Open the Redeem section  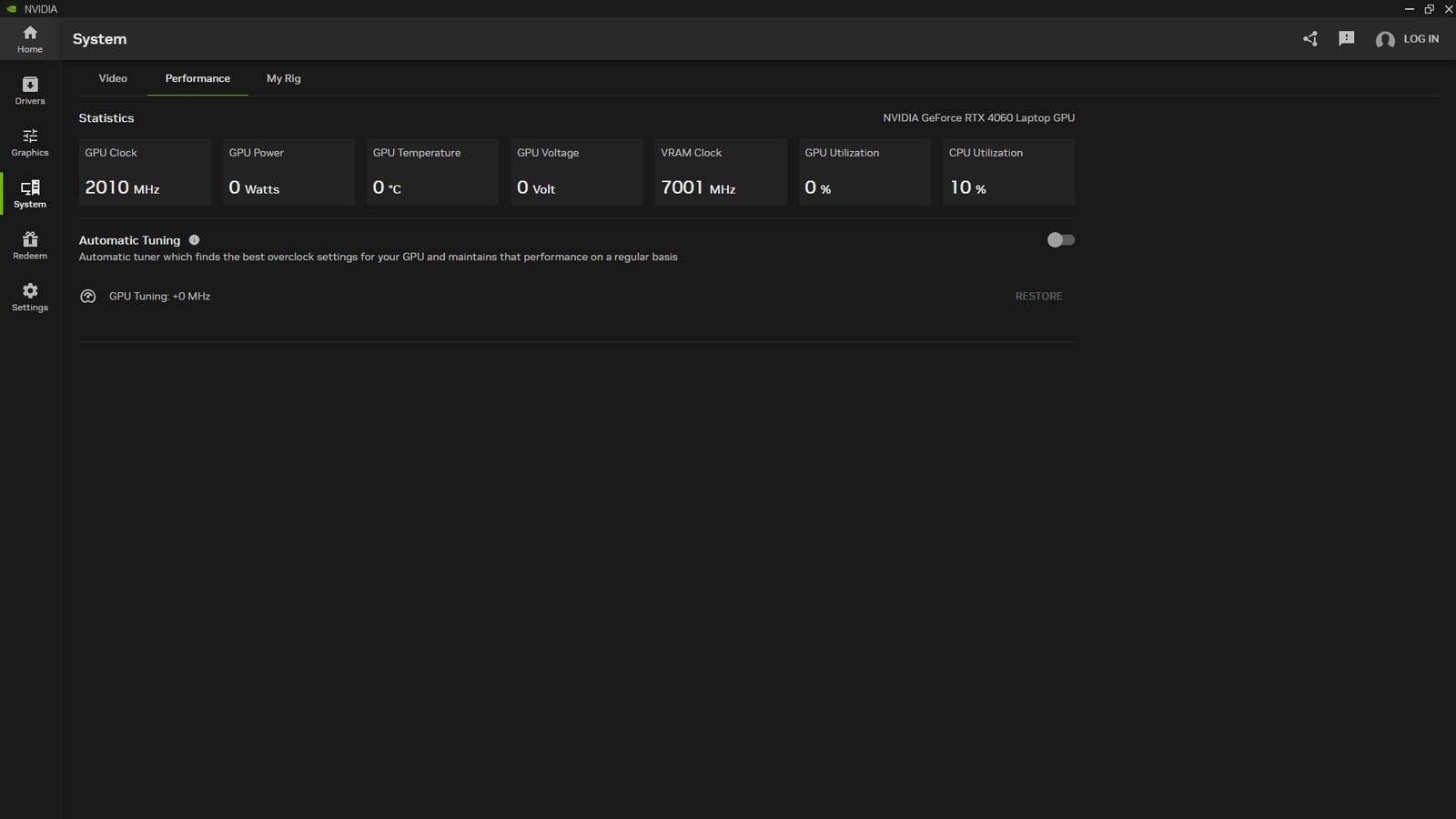[29, 244]
